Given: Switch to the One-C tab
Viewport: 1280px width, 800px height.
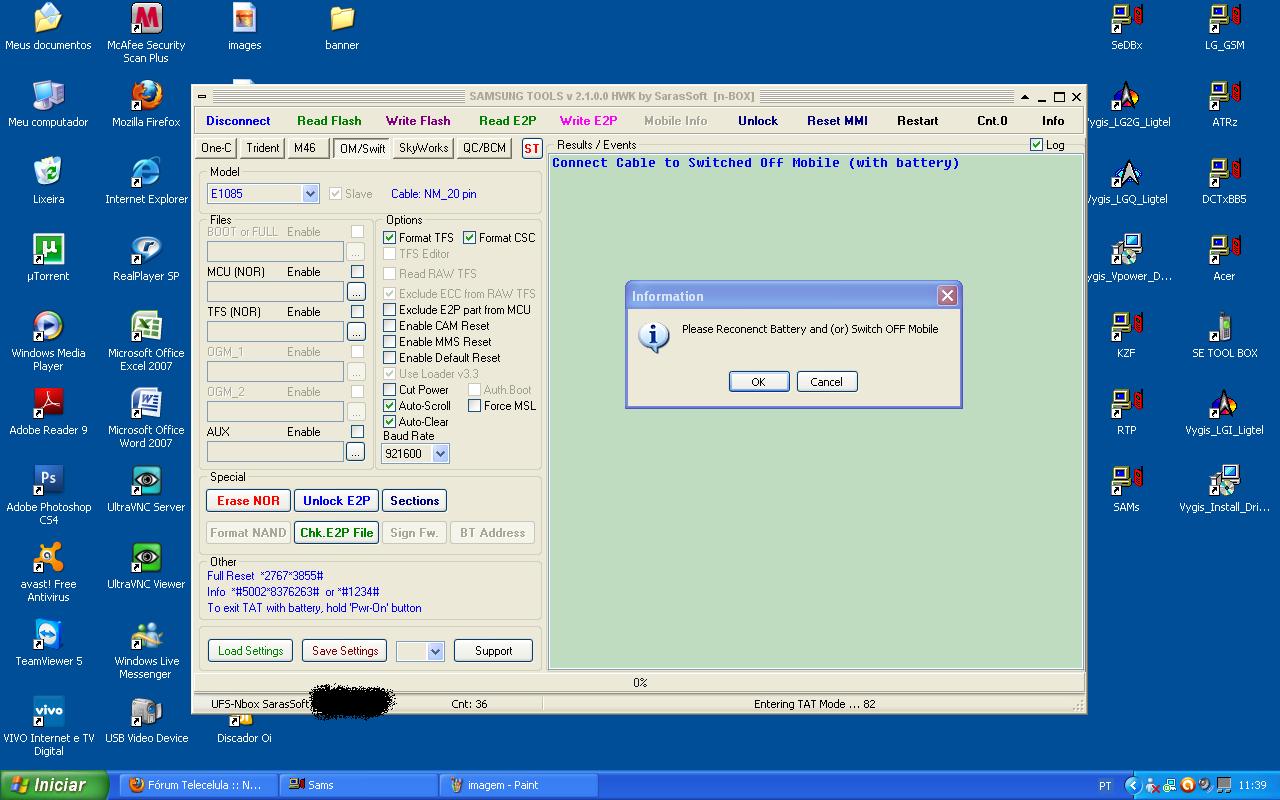Looking at the screenshot, I should click(216, 148).
